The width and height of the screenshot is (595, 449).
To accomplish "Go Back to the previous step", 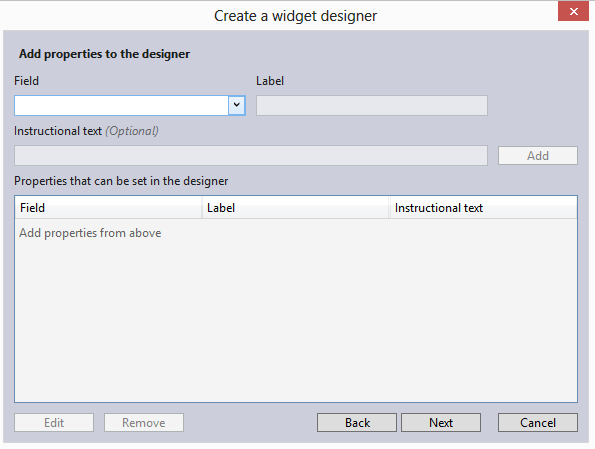I will 357,422.
